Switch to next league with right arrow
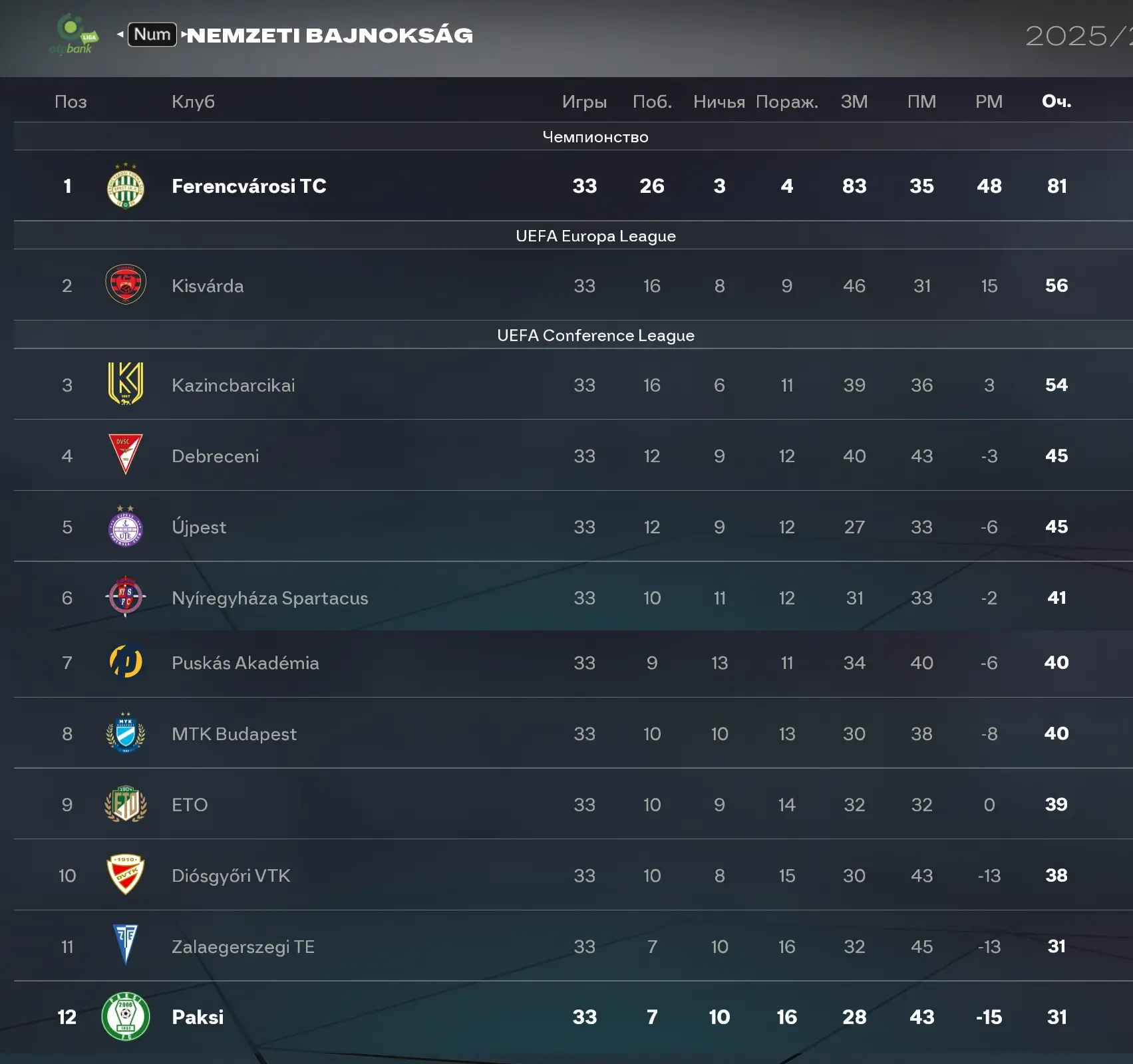 click(184, 34)
